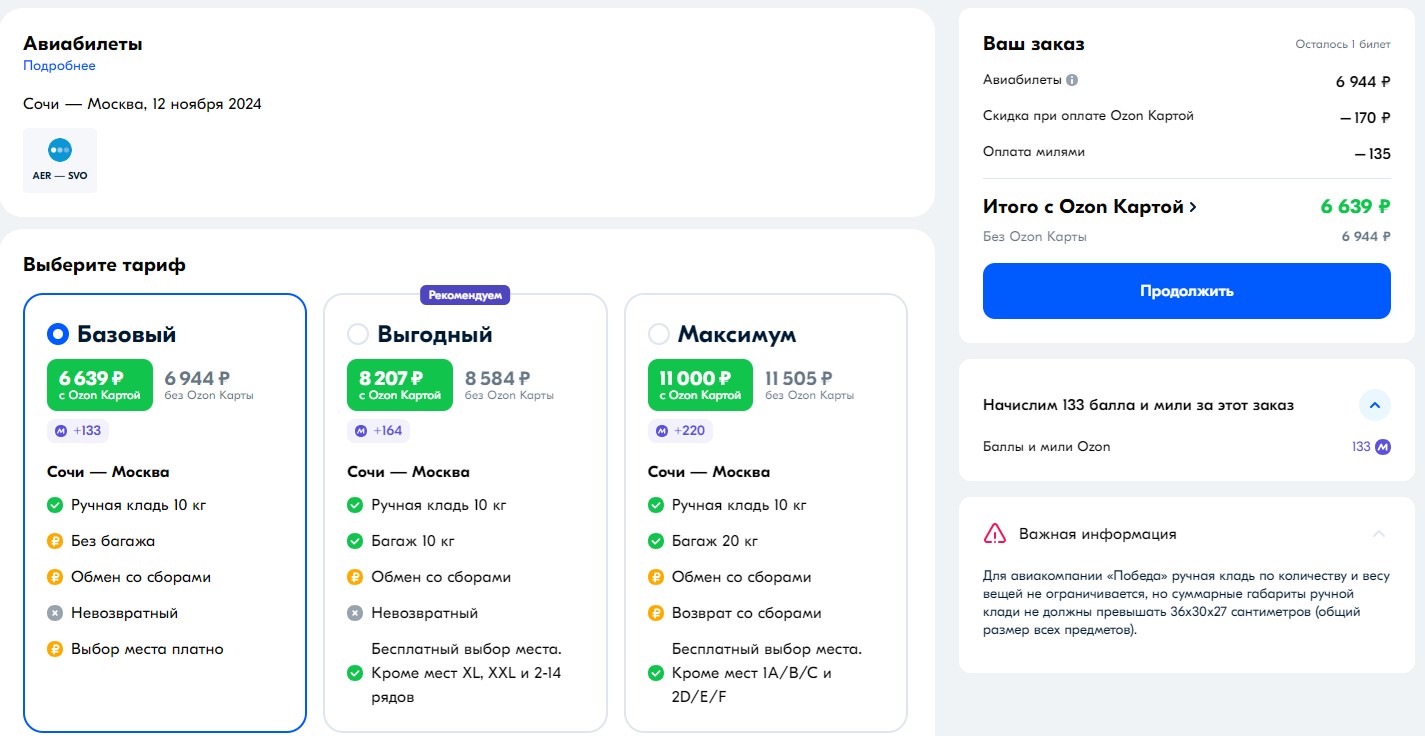Click orange ruble icon for Обмен со сборами in Базовый

coord(55,577)
